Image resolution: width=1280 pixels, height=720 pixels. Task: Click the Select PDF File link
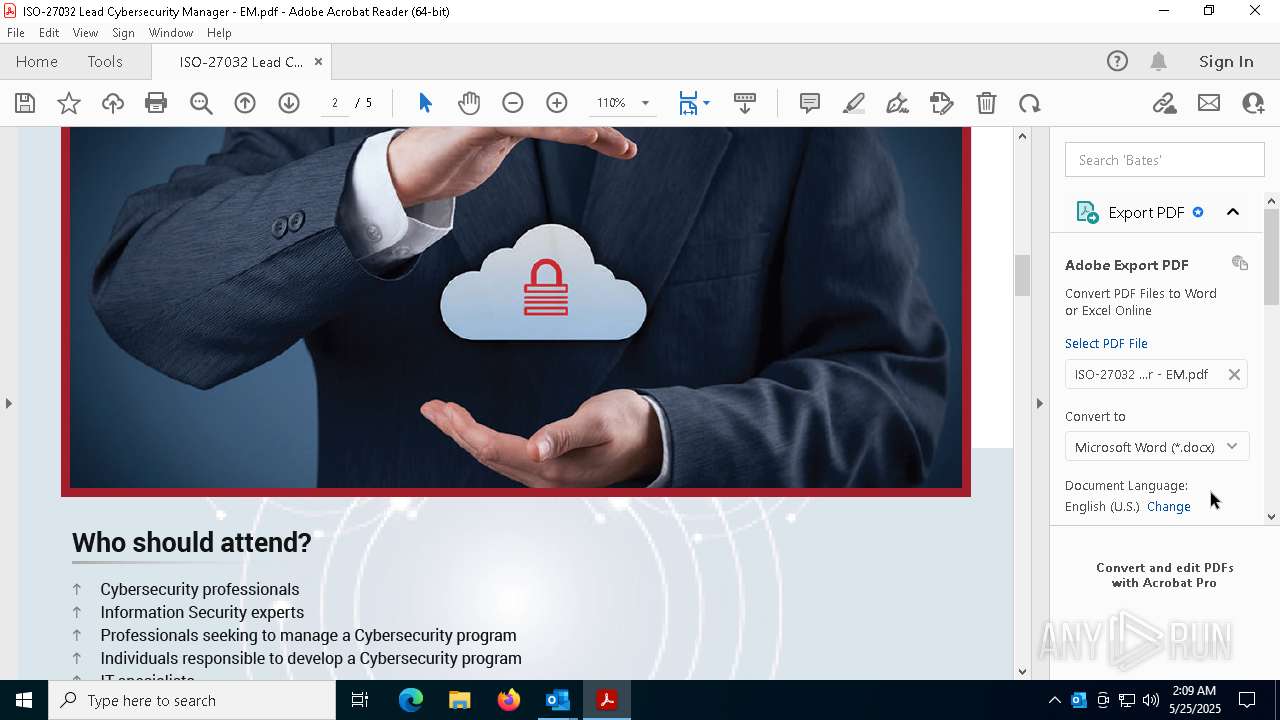pos(1106,343)
